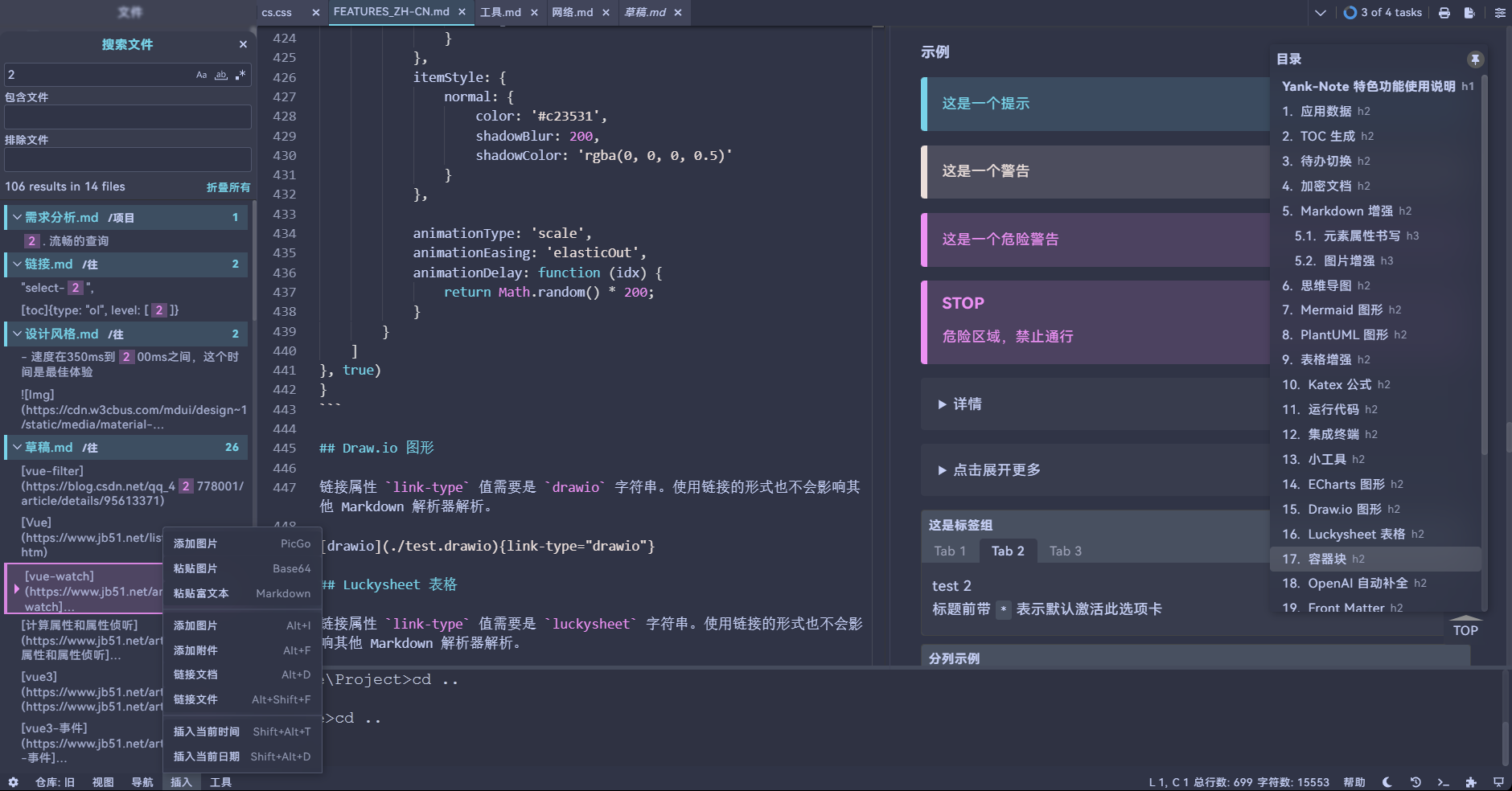Image resolution: width=1512 pixels, height=791 pixels.
Task: Open settings gear in status bar
Action: click(13, 782)
